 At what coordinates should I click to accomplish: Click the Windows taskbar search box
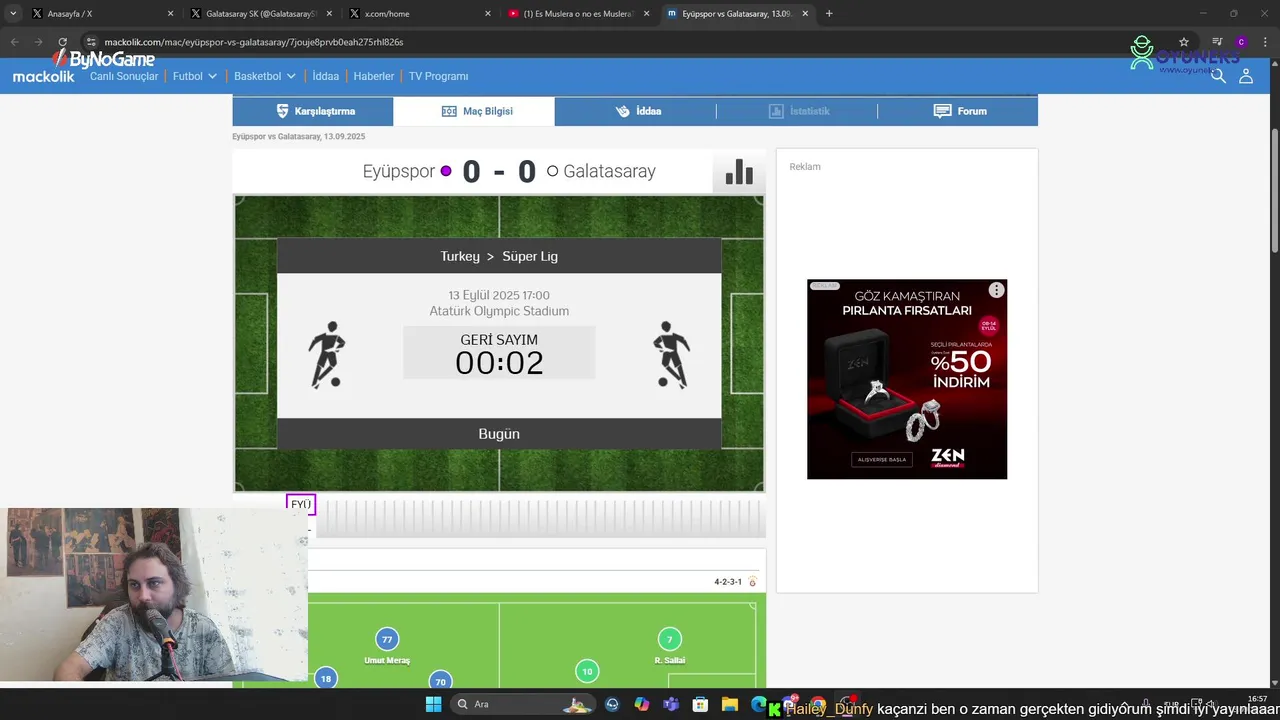coord(523,704)
